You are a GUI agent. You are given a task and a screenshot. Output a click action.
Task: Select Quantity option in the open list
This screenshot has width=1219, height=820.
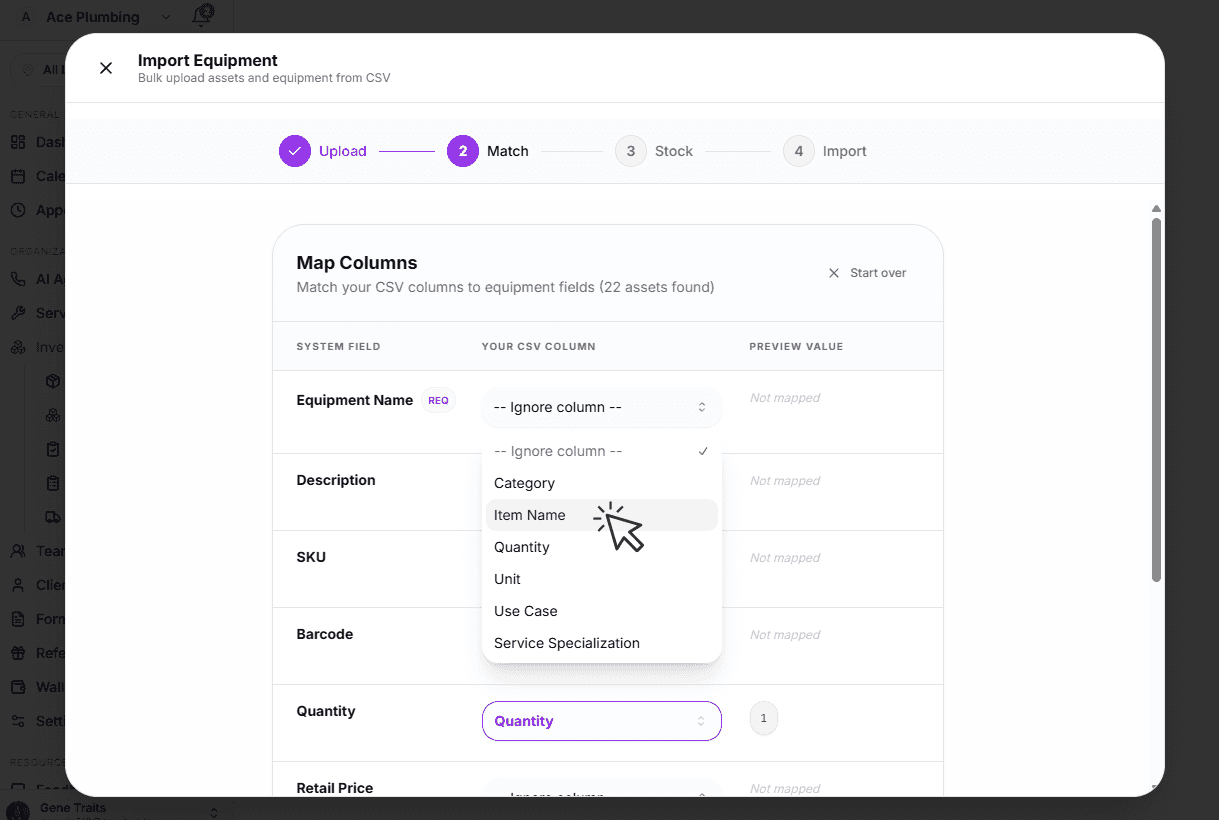click(601, 547)
